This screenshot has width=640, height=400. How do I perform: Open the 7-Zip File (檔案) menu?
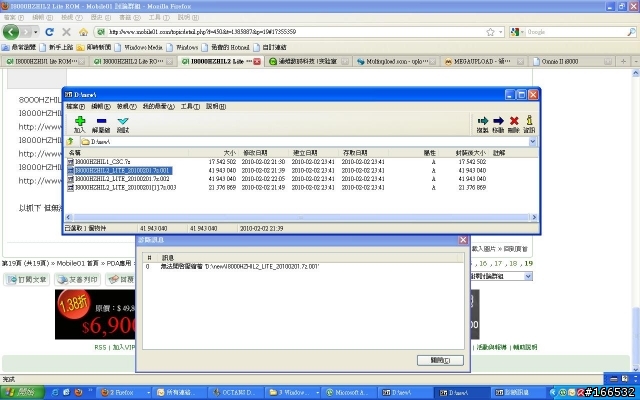pos(76,107)
